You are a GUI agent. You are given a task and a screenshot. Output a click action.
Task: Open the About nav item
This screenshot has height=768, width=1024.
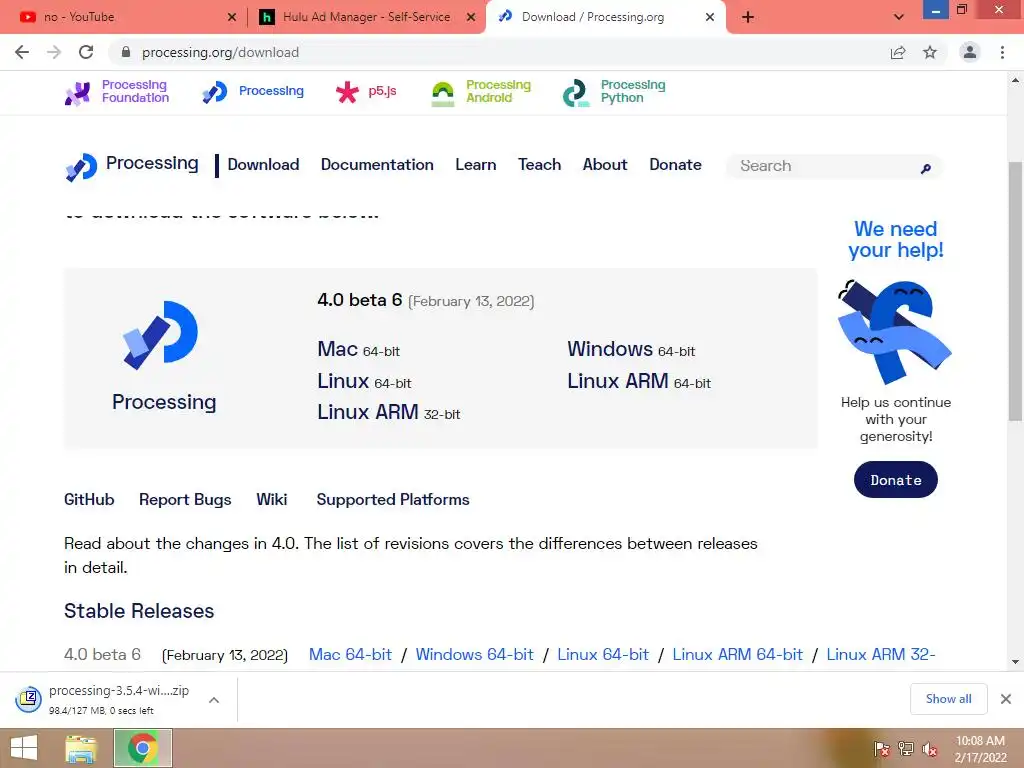(605, 165)
